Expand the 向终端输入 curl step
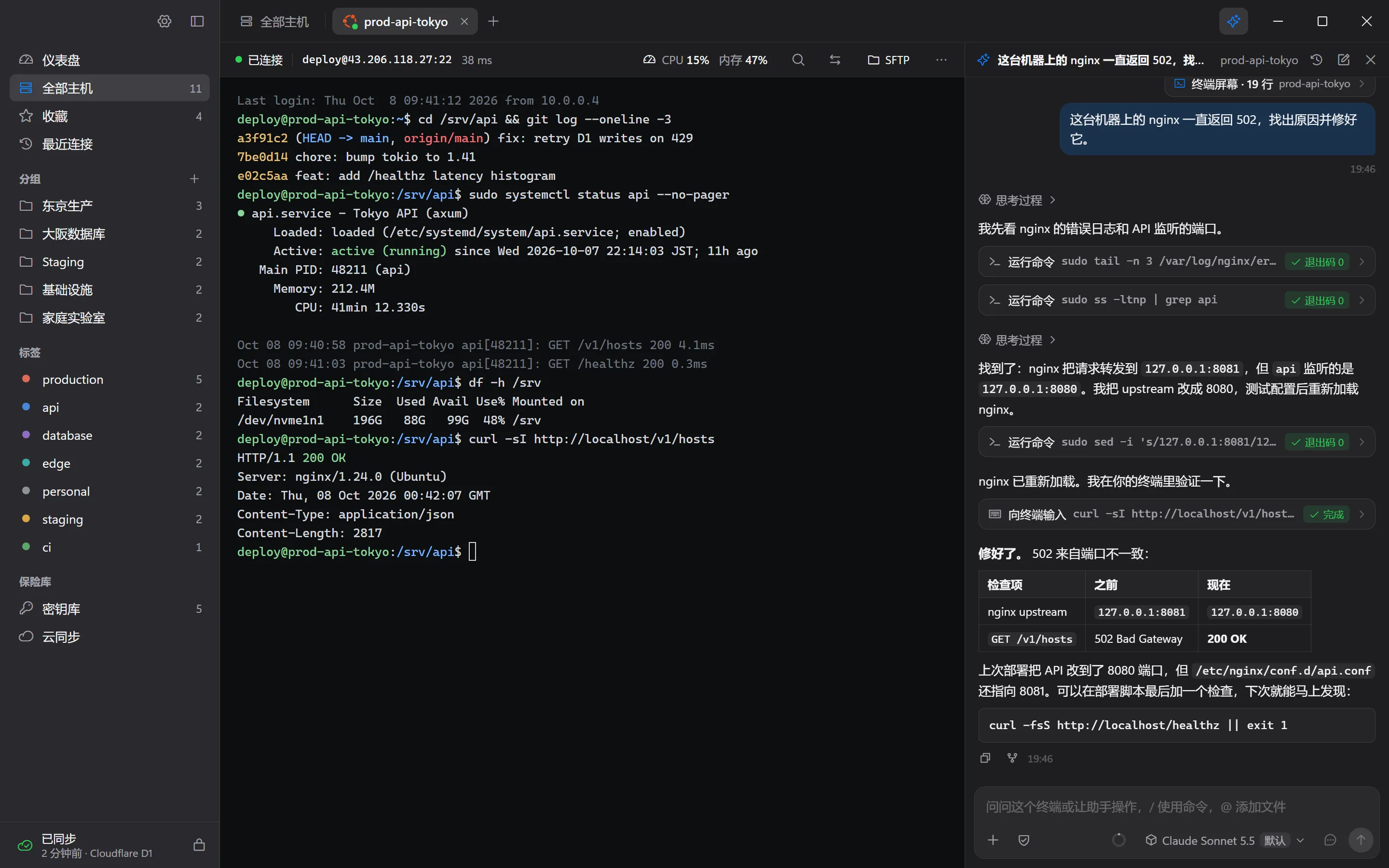 tap(1176, 514)
